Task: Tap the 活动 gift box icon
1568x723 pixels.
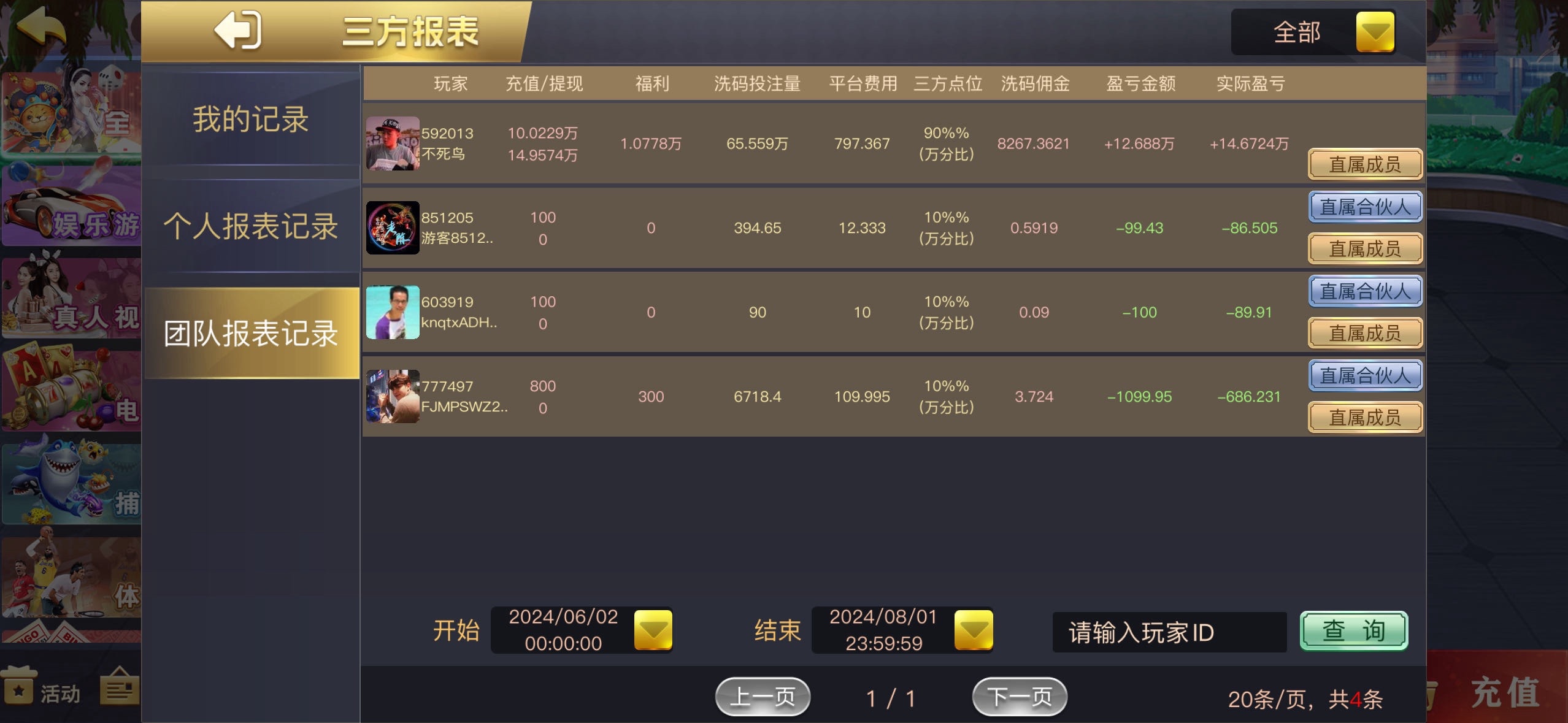Action: (18, 687)
